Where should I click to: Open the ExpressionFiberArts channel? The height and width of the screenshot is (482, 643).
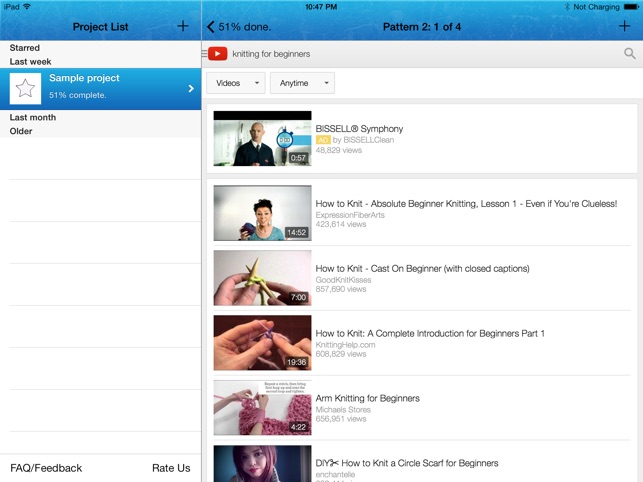(350, 215)
